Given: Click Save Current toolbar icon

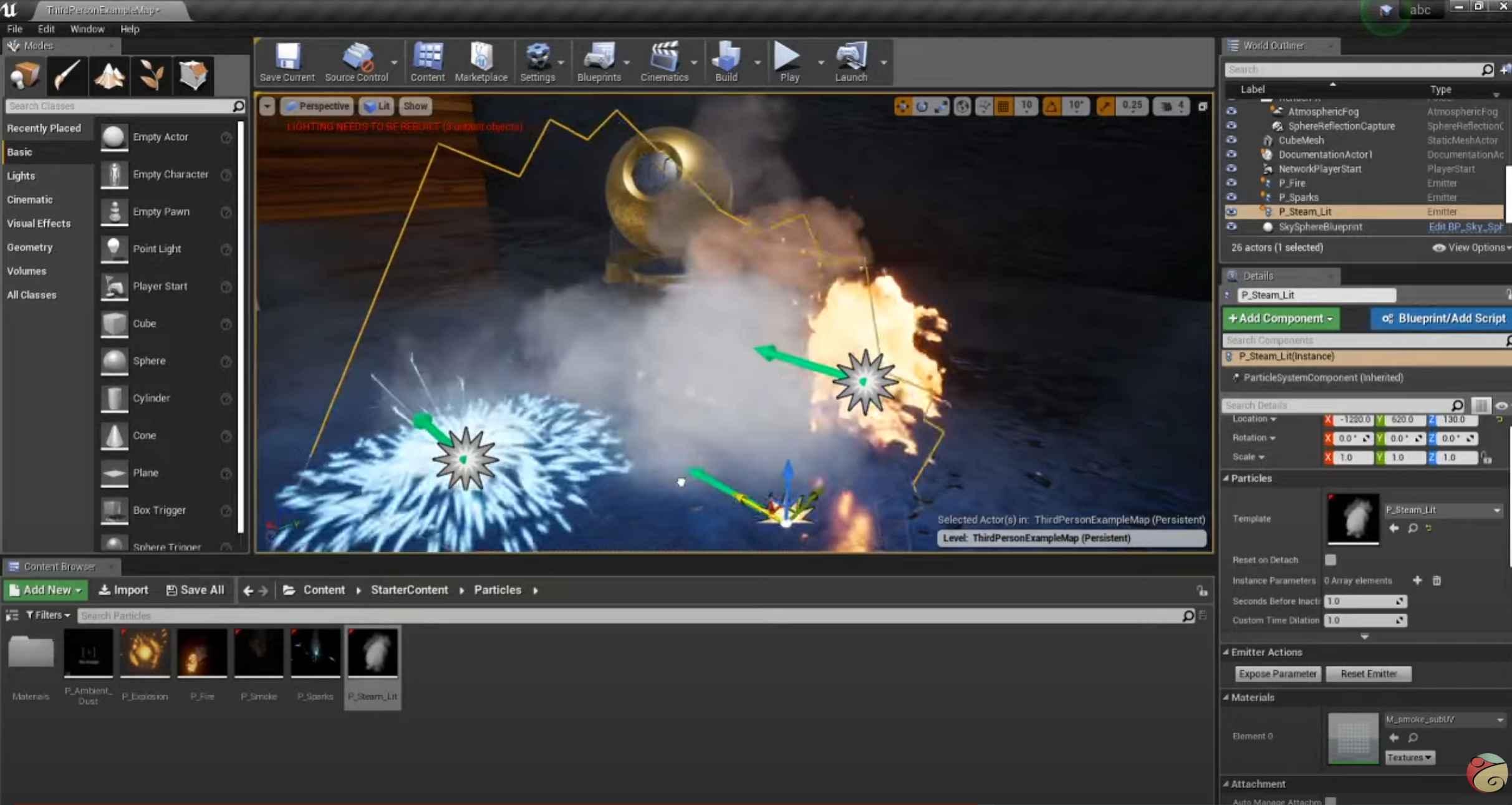Looking at the screenshot, I should (287, 62).
